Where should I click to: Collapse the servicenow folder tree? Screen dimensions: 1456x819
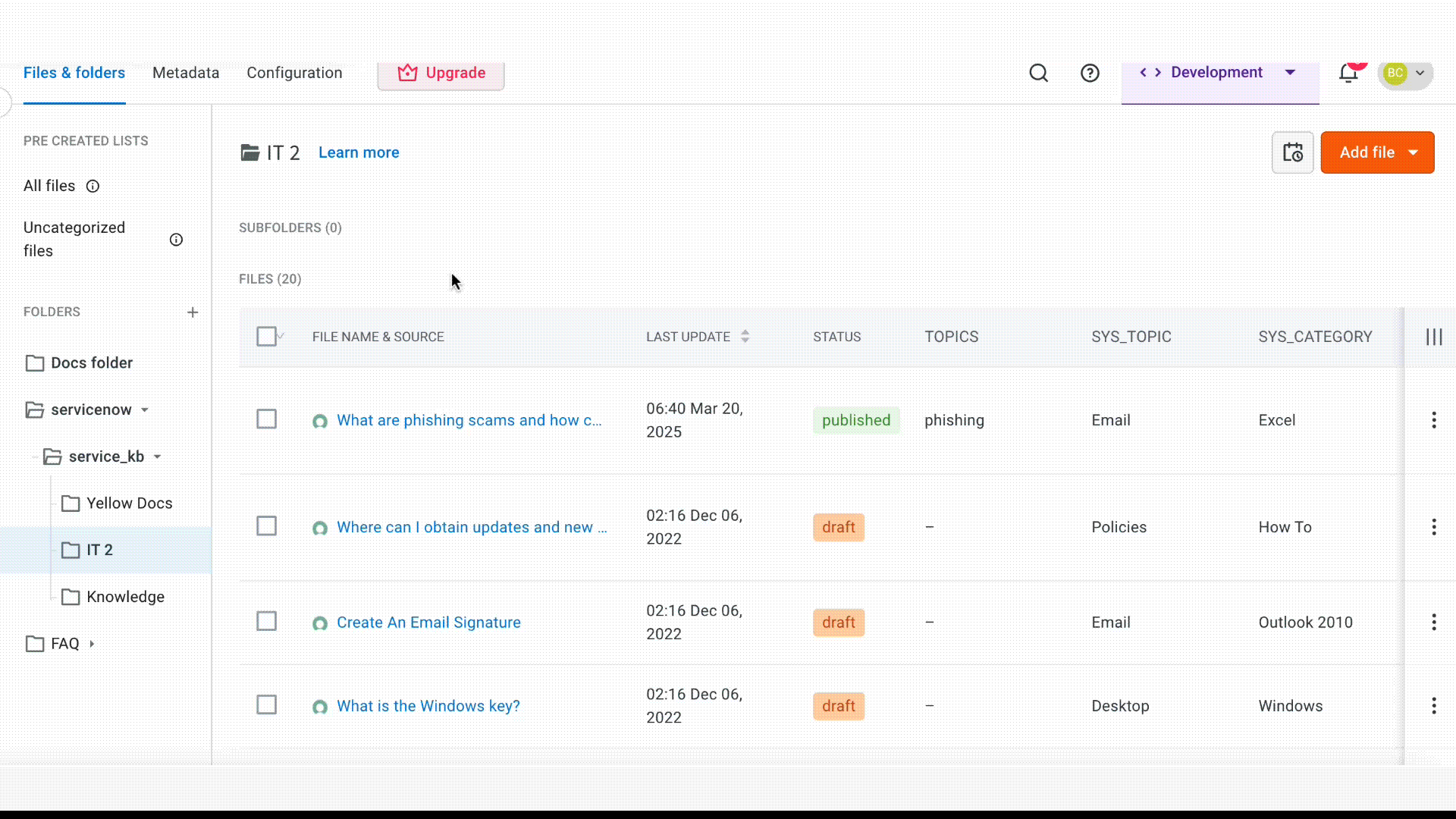coord(145,410)
